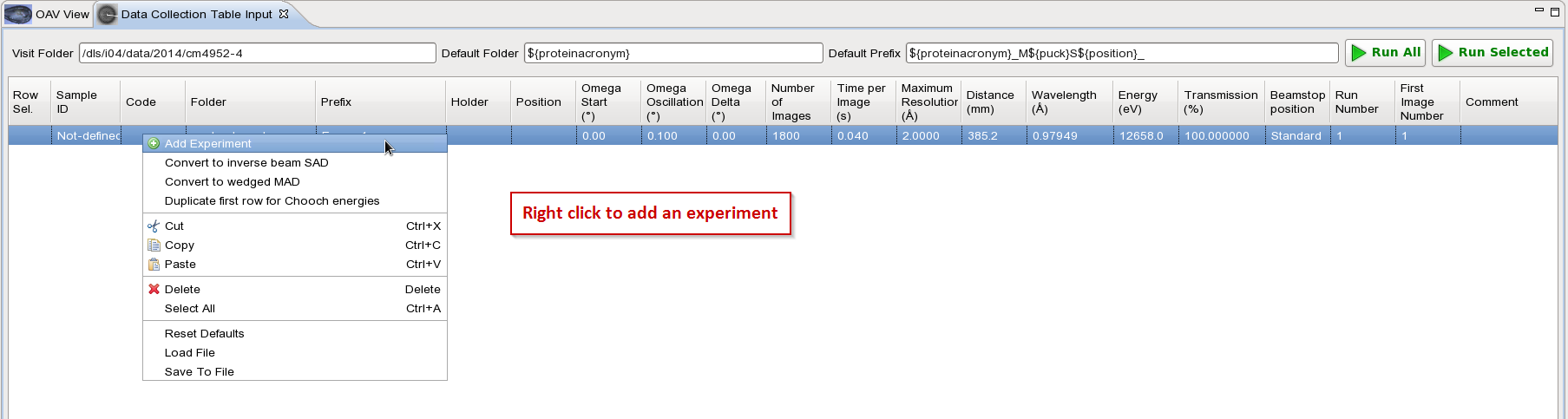Choose Convert to inverse beam SAD
Screen dimensions: 1568x419
click(x=246, y=163)
